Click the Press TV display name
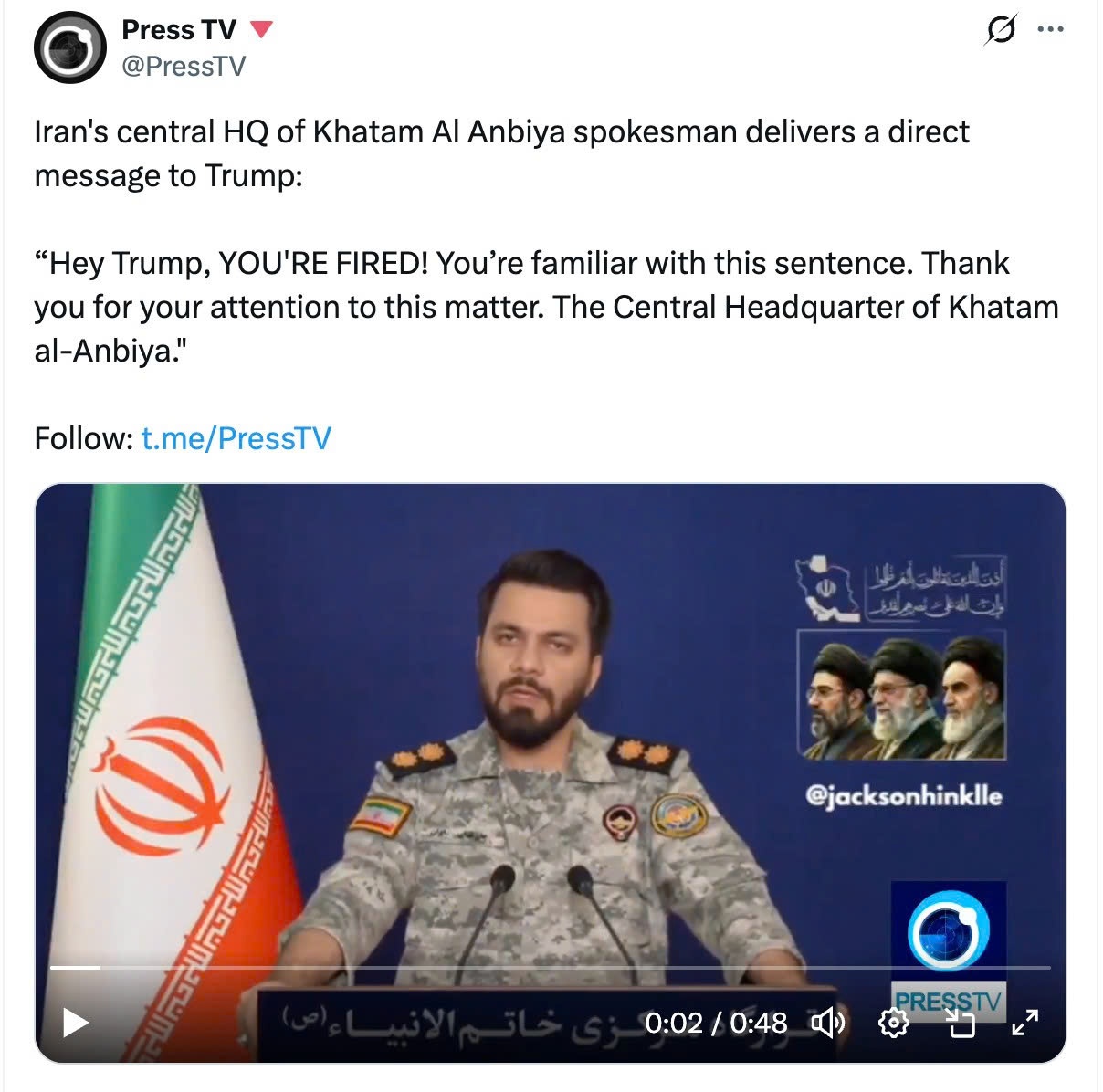Viewport: 1103px width, 1092px height. tap(179, 30)
